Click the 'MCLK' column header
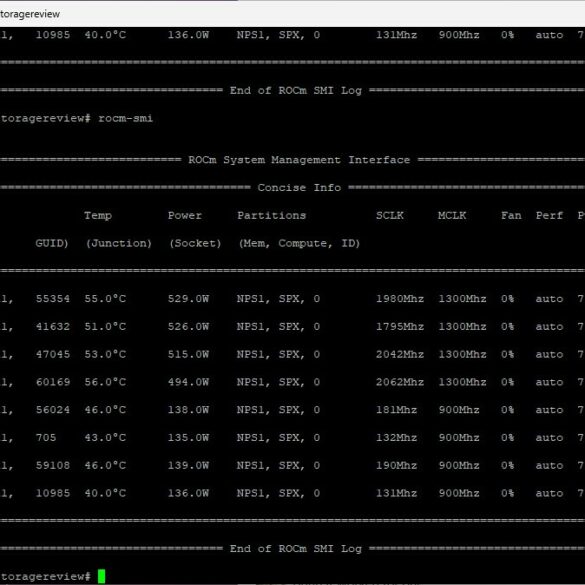585x585 pixels. (x=452, y=216)
